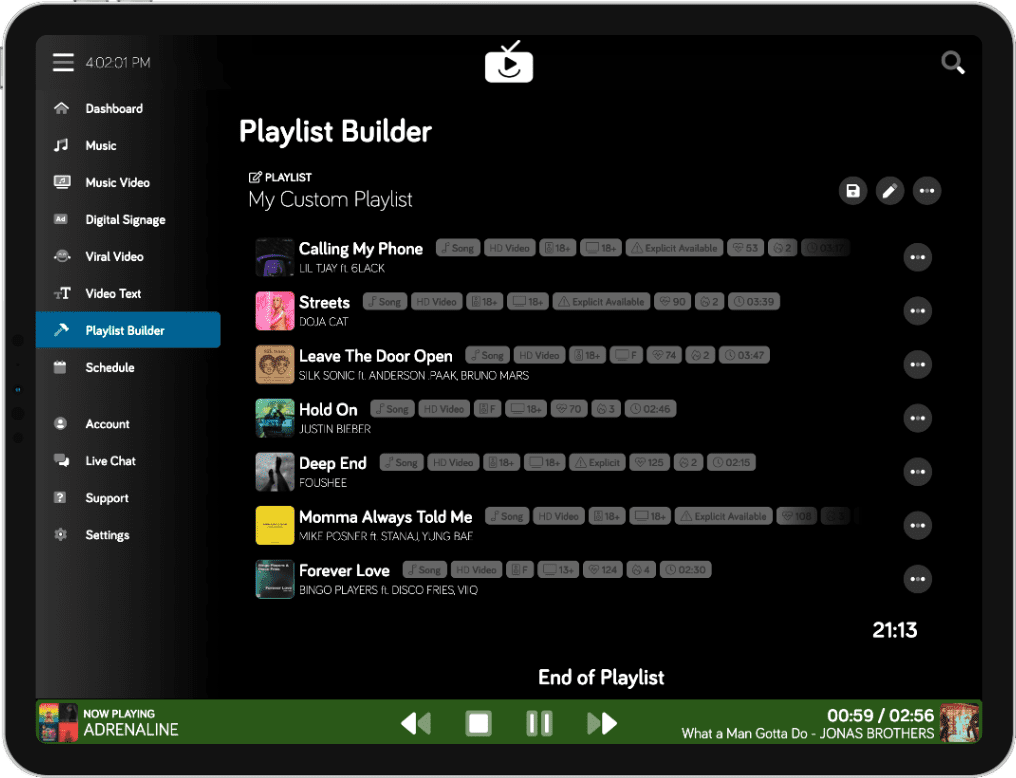Open options for Forever Love
Image resolution: width=1016 pixels, height=778 pixels.
tap(918, 579)
